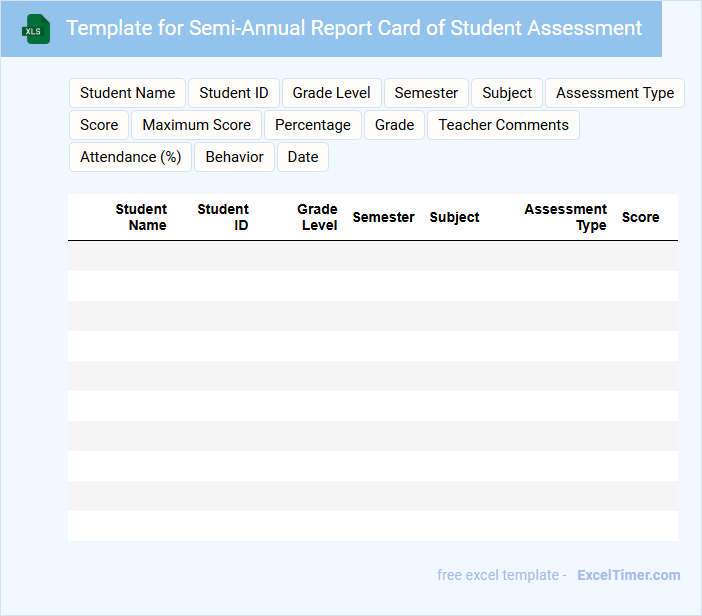Select the Assessment Type tag

click(x=615, y=93)
